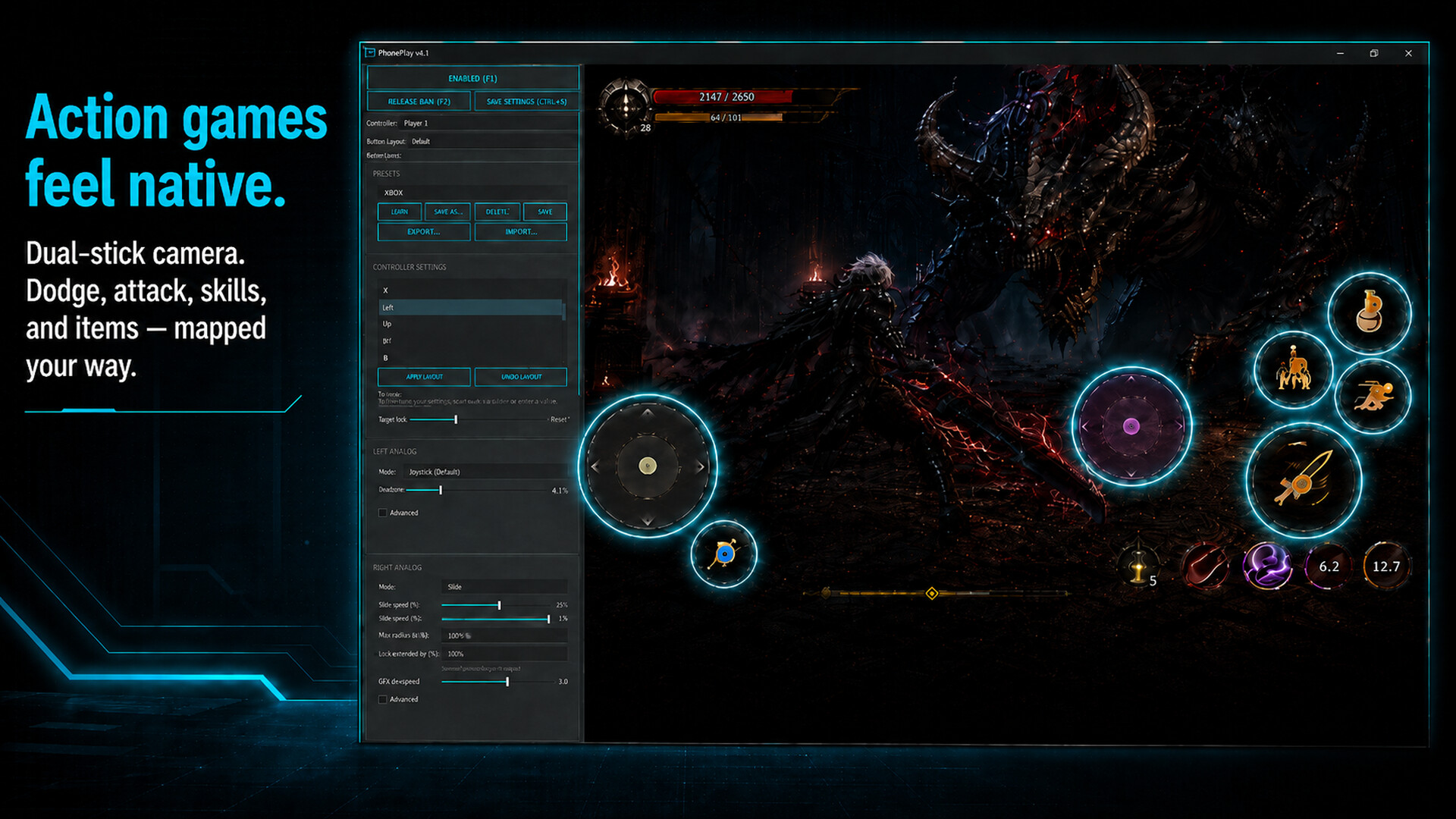
Task: Enable Advanced under Right Analog
Action: [x=383, y=699]
